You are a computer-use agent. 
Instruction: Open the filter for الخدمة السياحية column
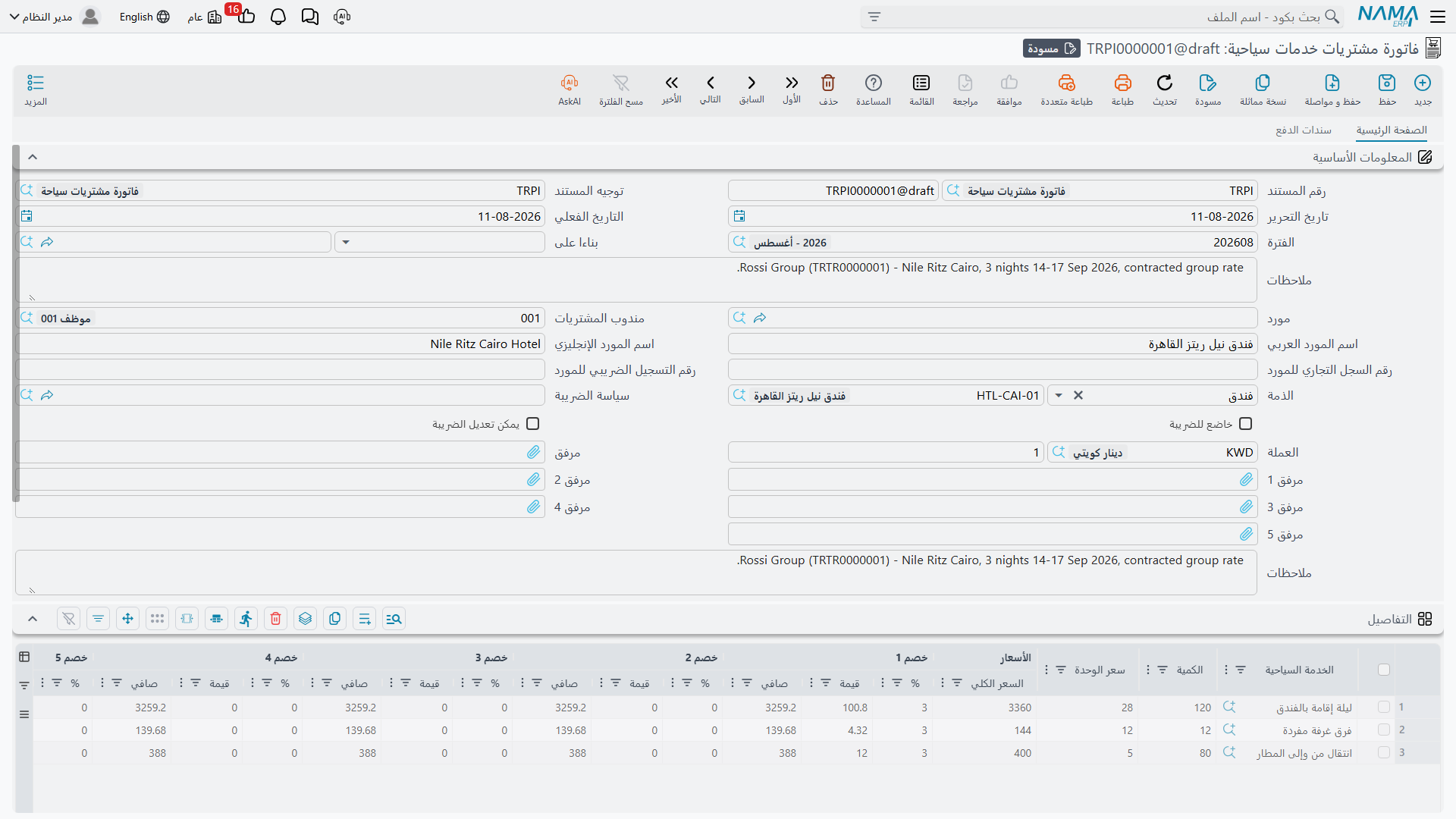pyautogui.click(x=1241, y=670)
